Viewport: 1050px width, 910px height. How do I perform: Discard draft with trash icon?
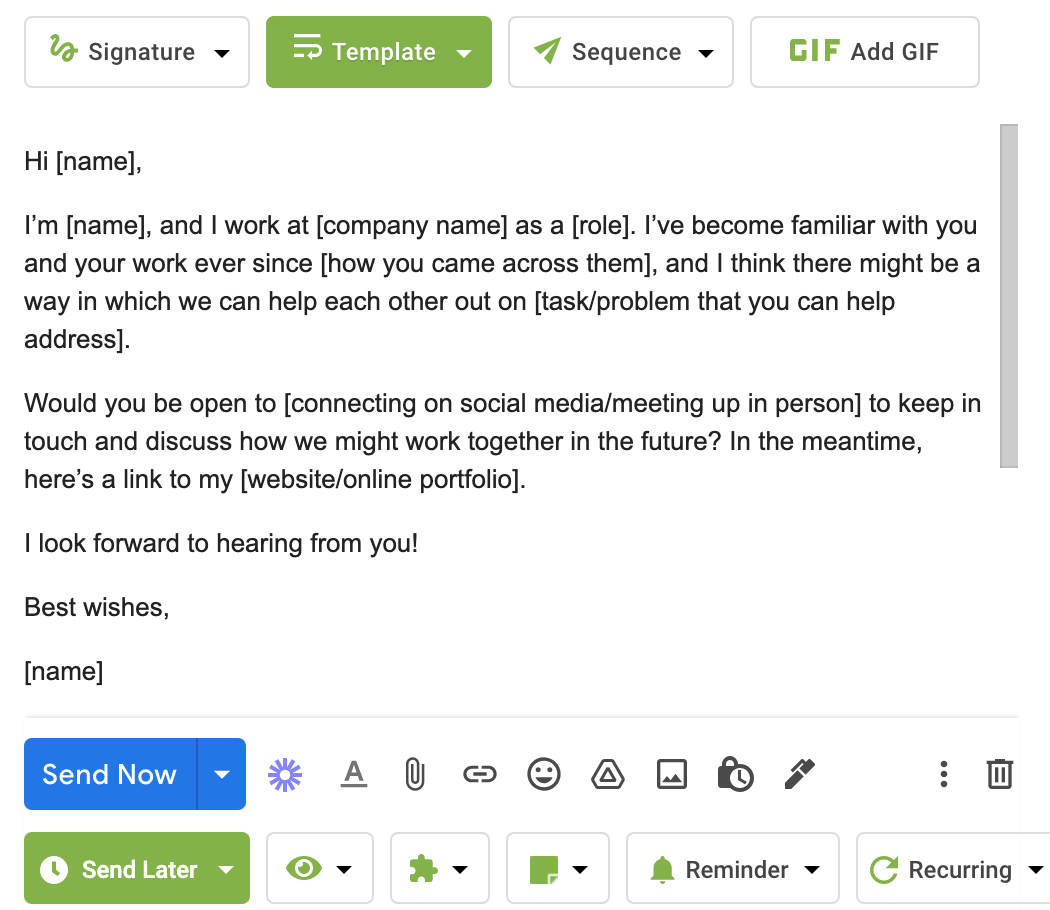pos(1000,774)
